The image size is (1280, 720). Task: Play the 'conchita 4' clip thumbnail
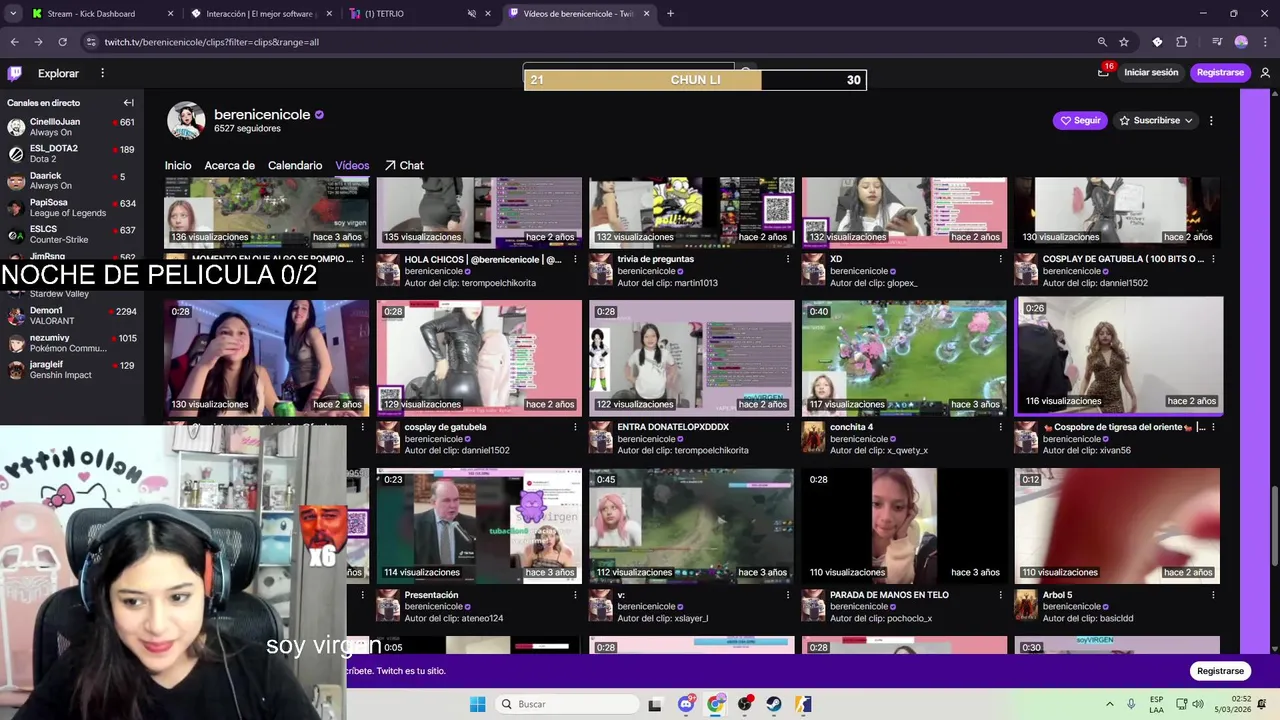[904, 358]
